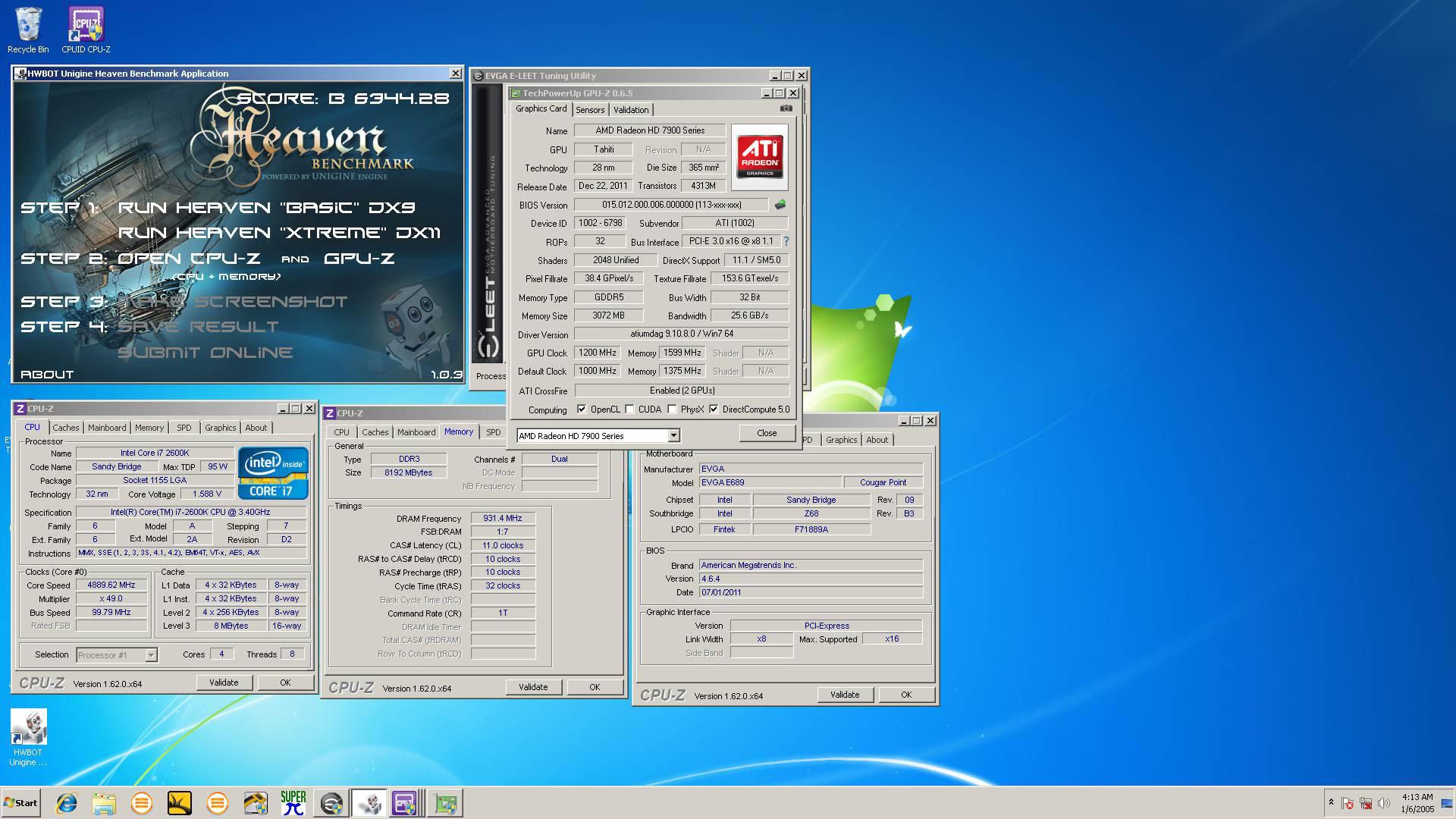Open the volume speaker tray icon
The image size is (1456, 819).
pyautogui.click(x=1384, y=803)
